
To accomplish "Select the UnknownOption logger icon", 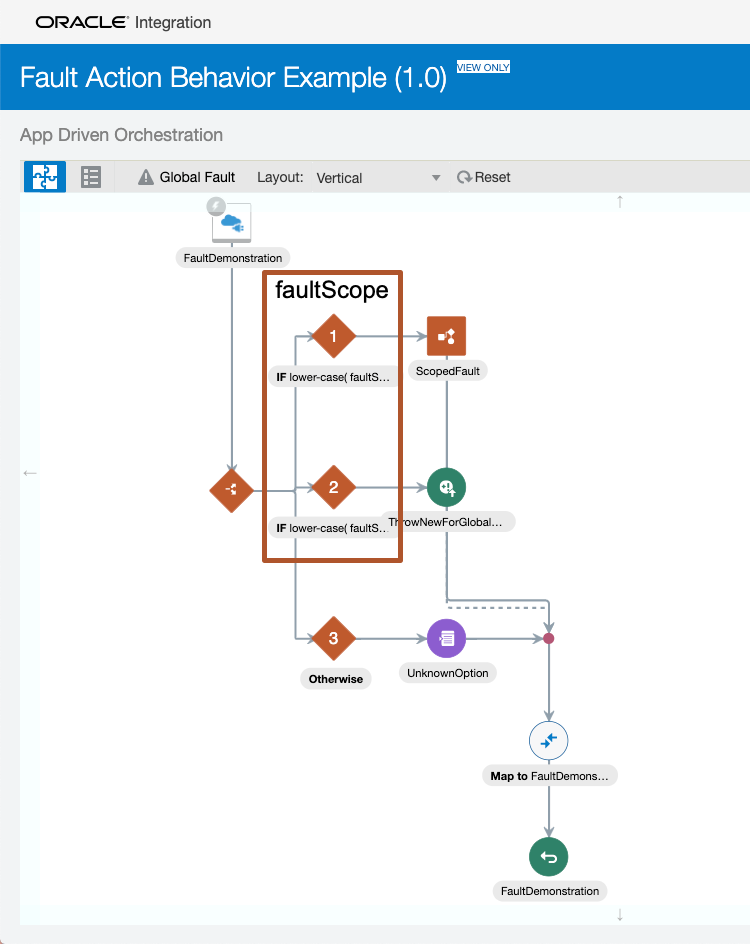I will (447, 638).
